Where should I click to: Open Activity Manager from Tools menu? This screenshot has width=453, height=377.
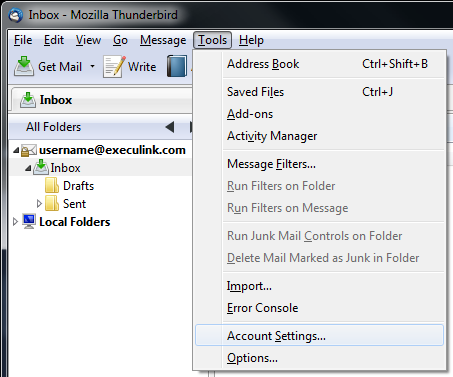[319, 136]
